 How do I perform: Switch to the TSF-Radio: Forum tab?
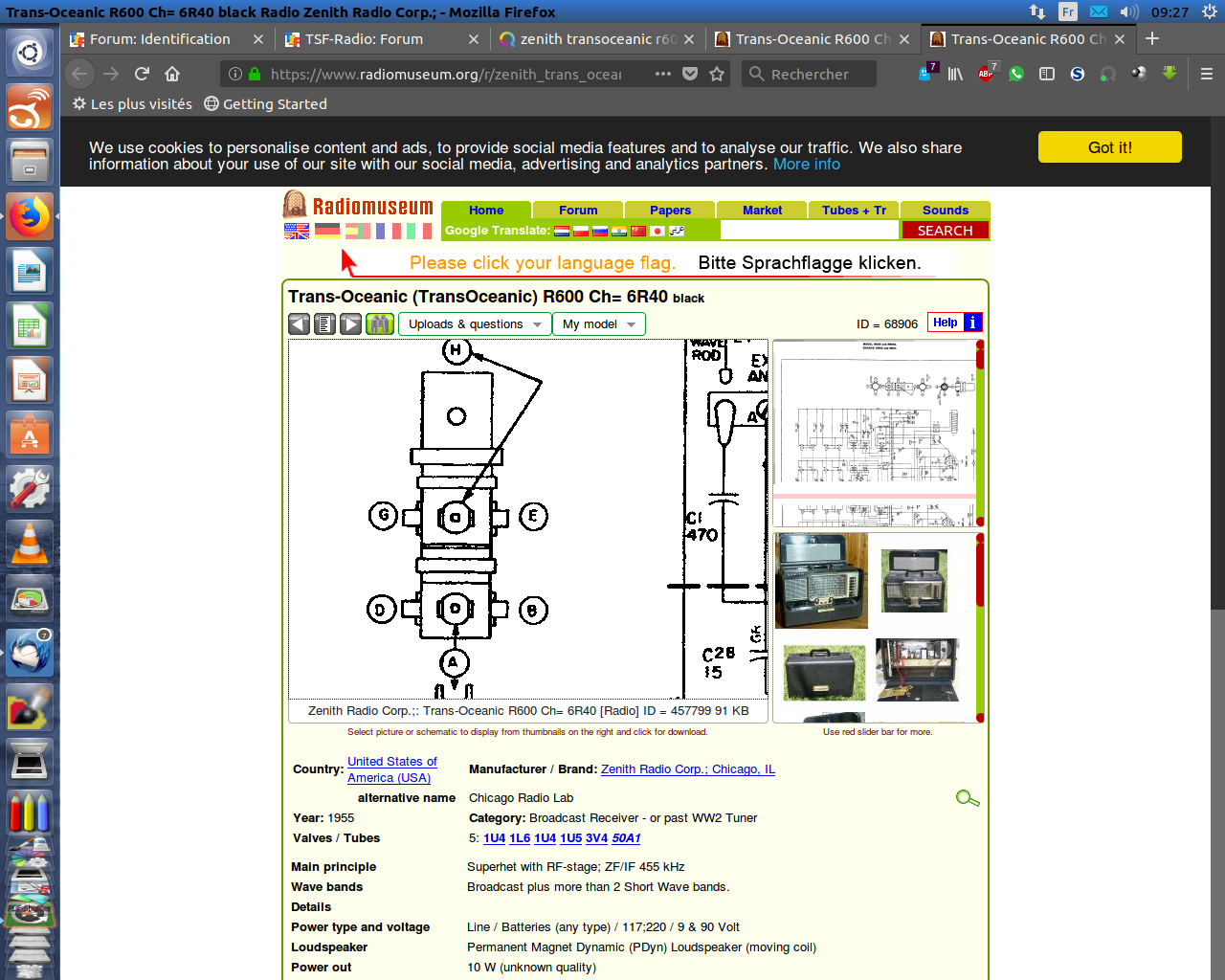(x=364, y=39)
